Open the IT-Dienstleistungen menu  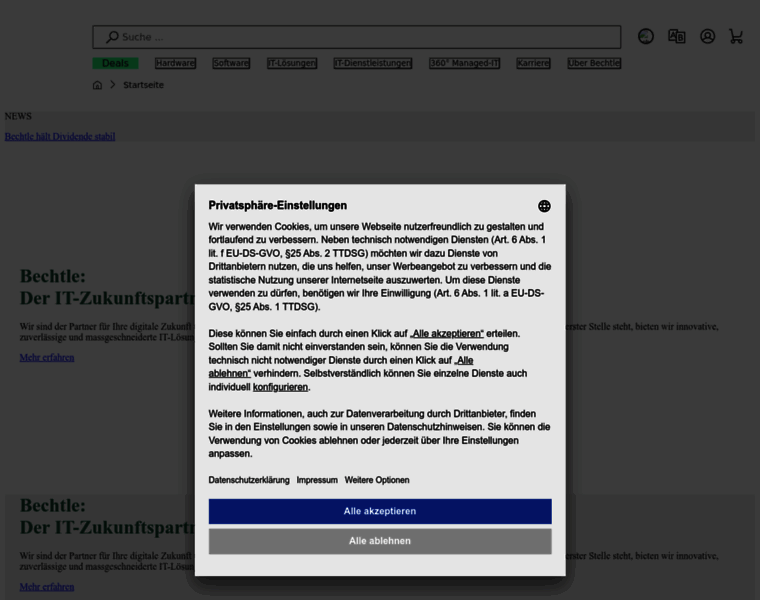click(x=373, y=63)
